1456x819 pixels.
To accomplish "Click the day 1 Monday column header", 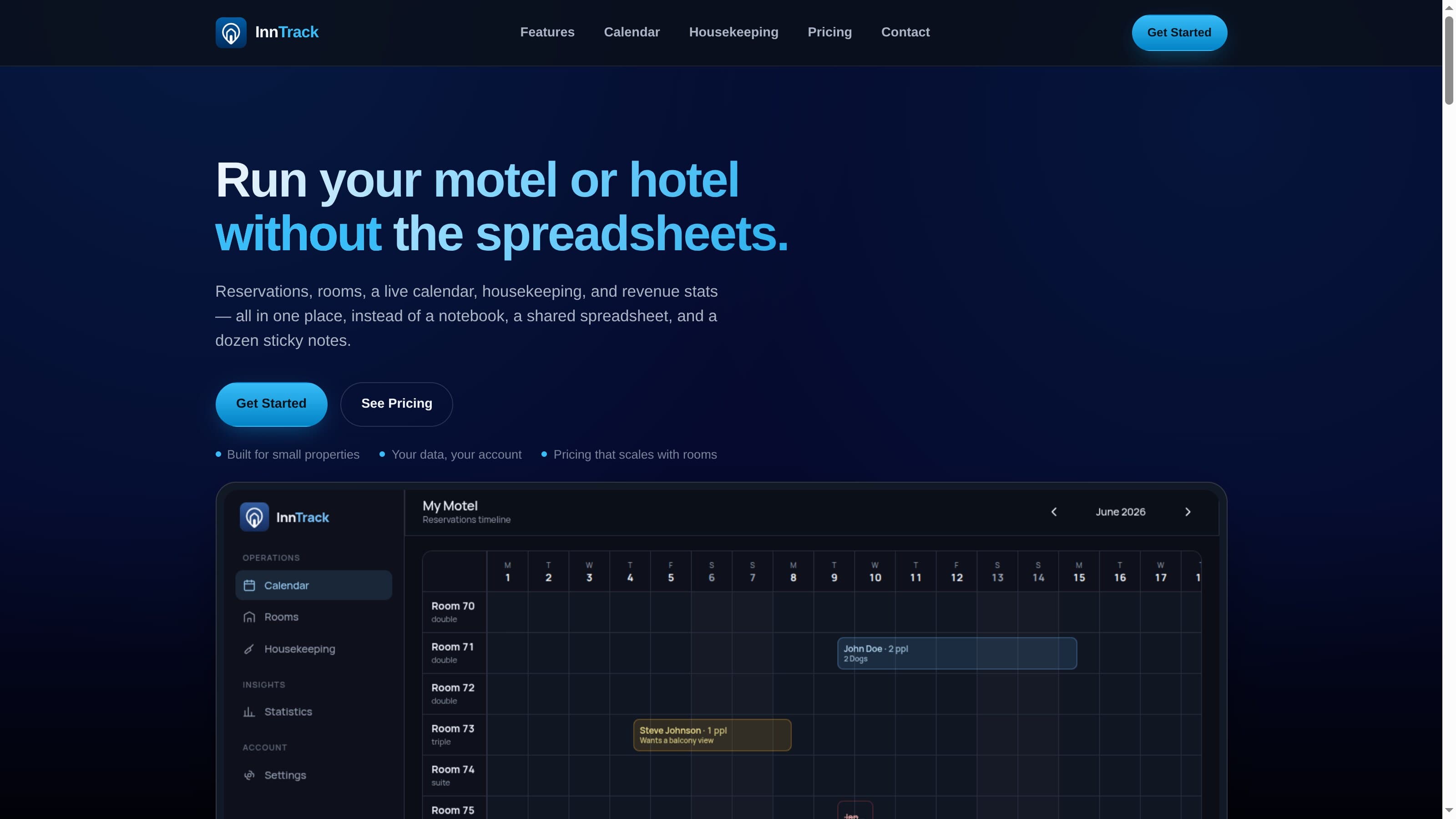I will click(508, 571).
